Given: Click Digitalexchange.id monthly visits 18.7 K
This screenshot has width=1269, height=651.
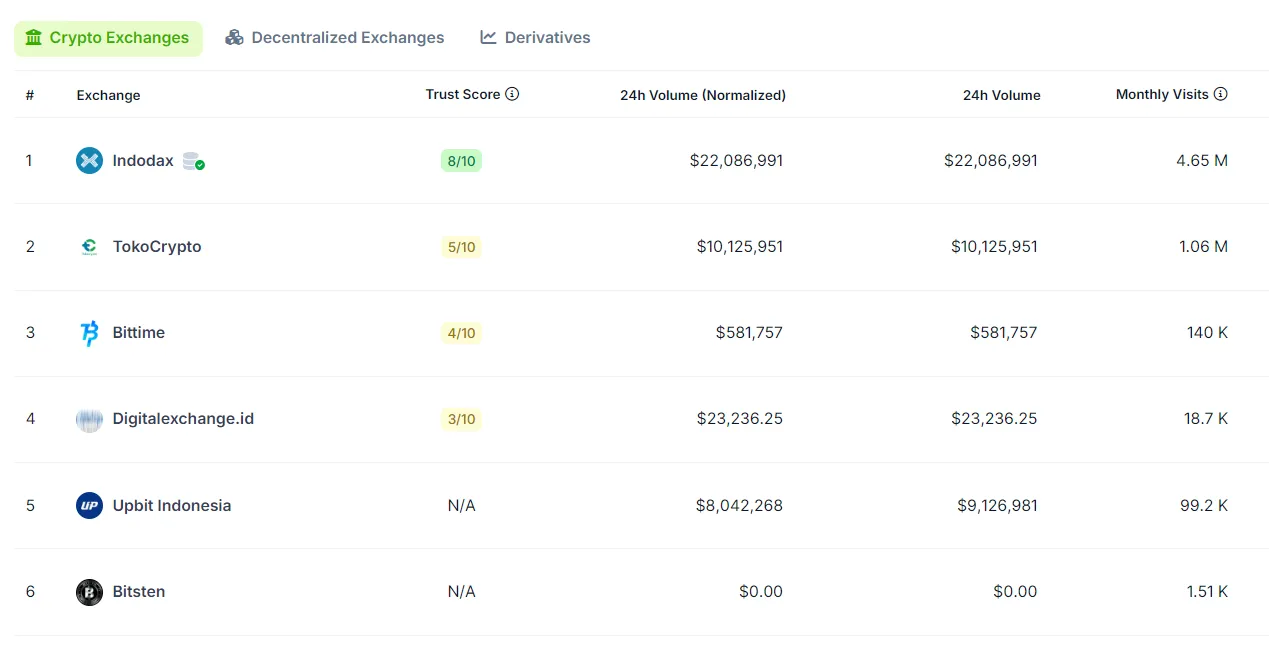Looking at the screenshot, I should click(1206, 419).
